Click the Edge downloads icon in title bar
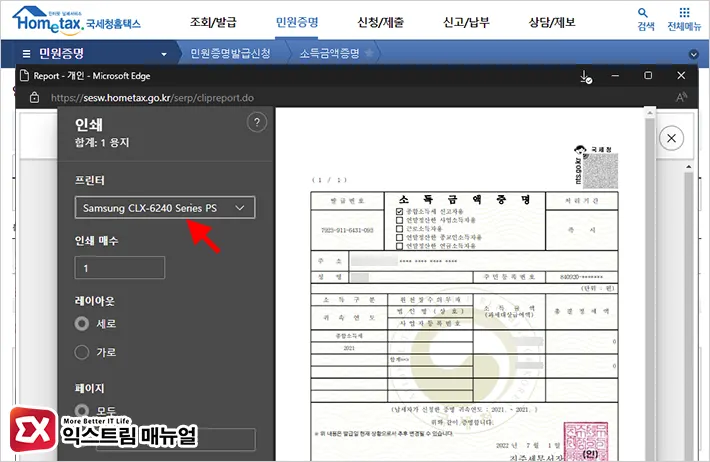710x462 pixels. 586,77
